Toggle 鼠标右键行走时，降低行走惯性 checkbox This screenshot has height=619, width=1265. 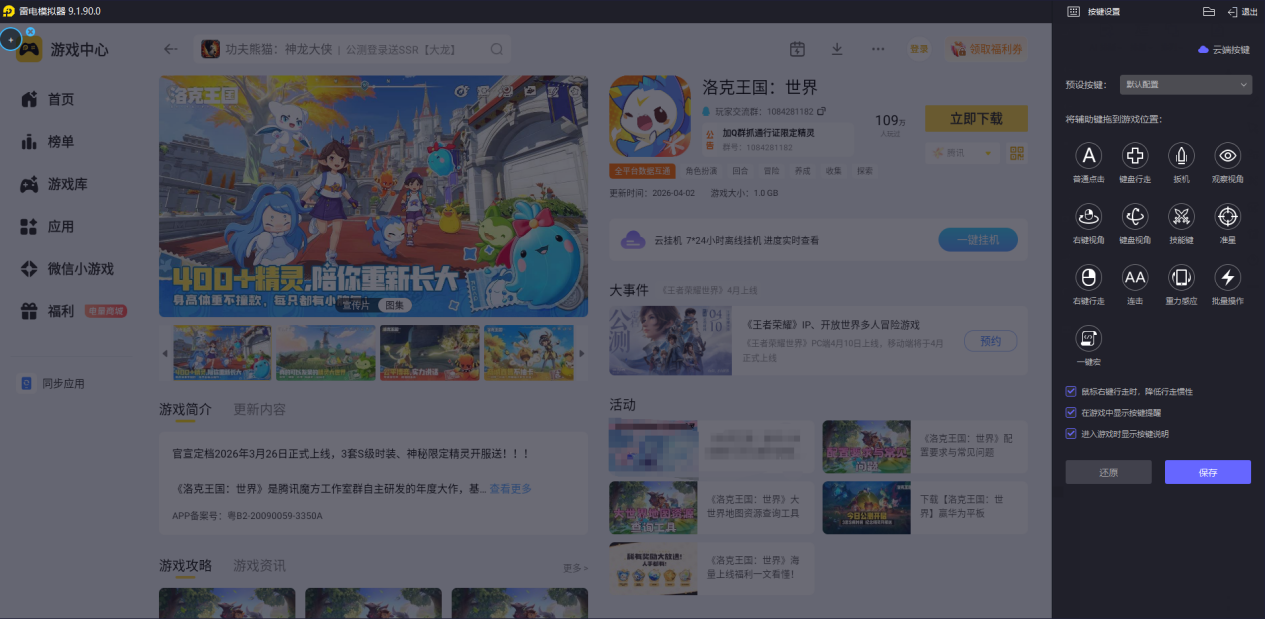[x=1071, y=391]
